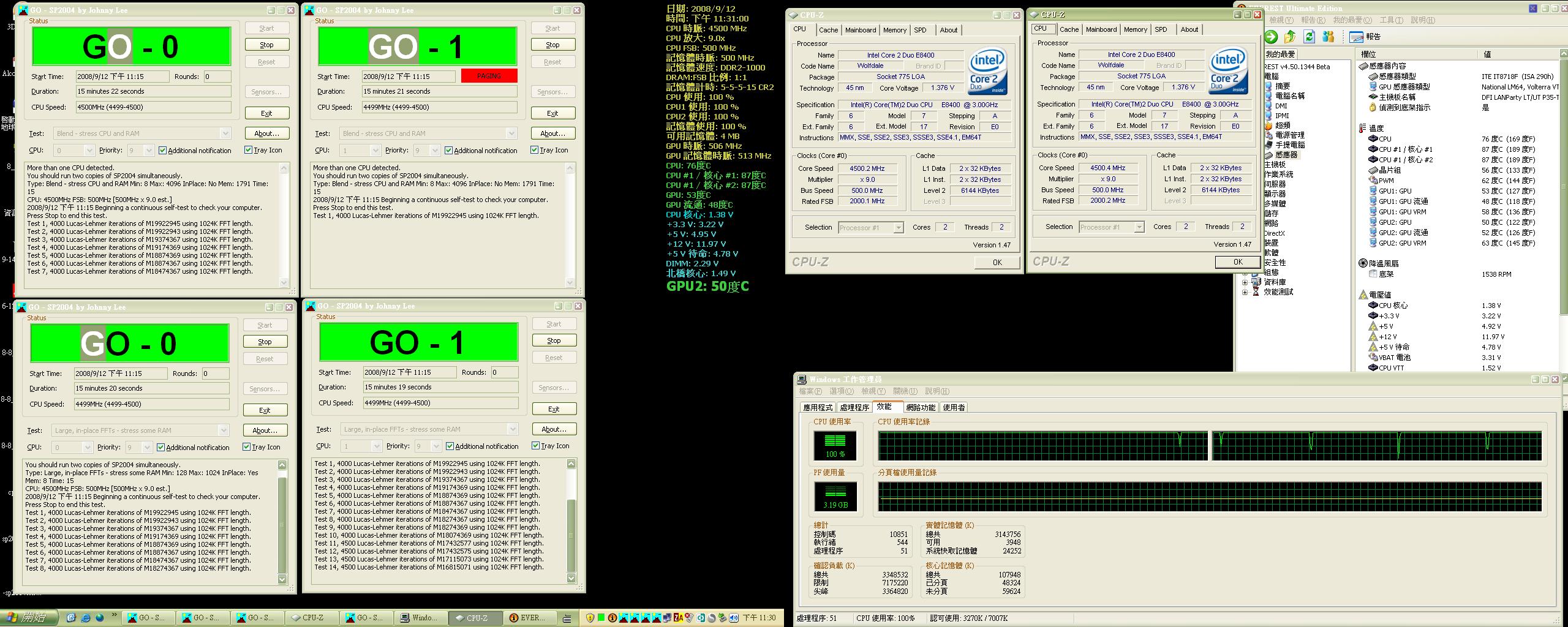
Task: Select 感應器 sensor item in EVEREST tree
Action: 1286,154
